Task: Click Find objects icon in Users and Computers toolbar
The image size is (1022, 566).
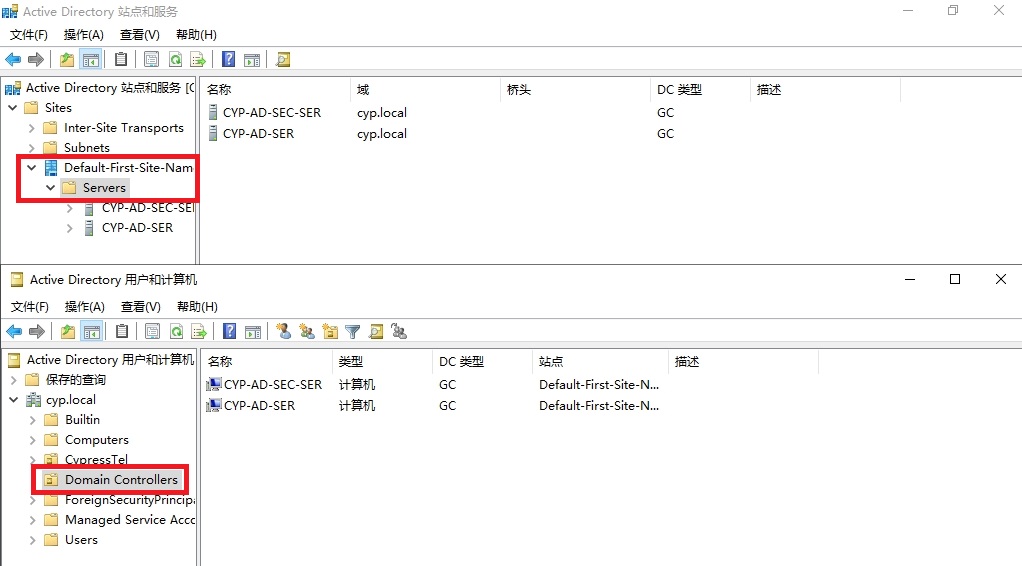Action: tap(376, 332)
